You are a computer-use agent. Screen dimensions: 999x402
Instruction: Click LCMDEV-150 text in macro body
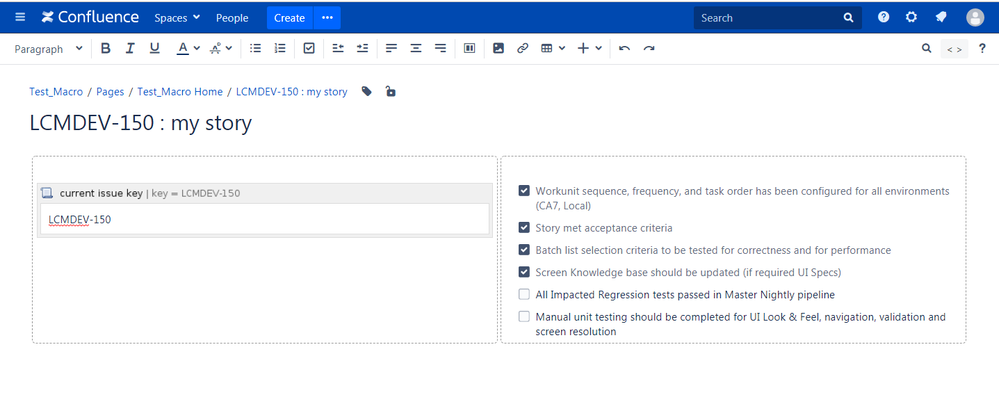point(80,220)
